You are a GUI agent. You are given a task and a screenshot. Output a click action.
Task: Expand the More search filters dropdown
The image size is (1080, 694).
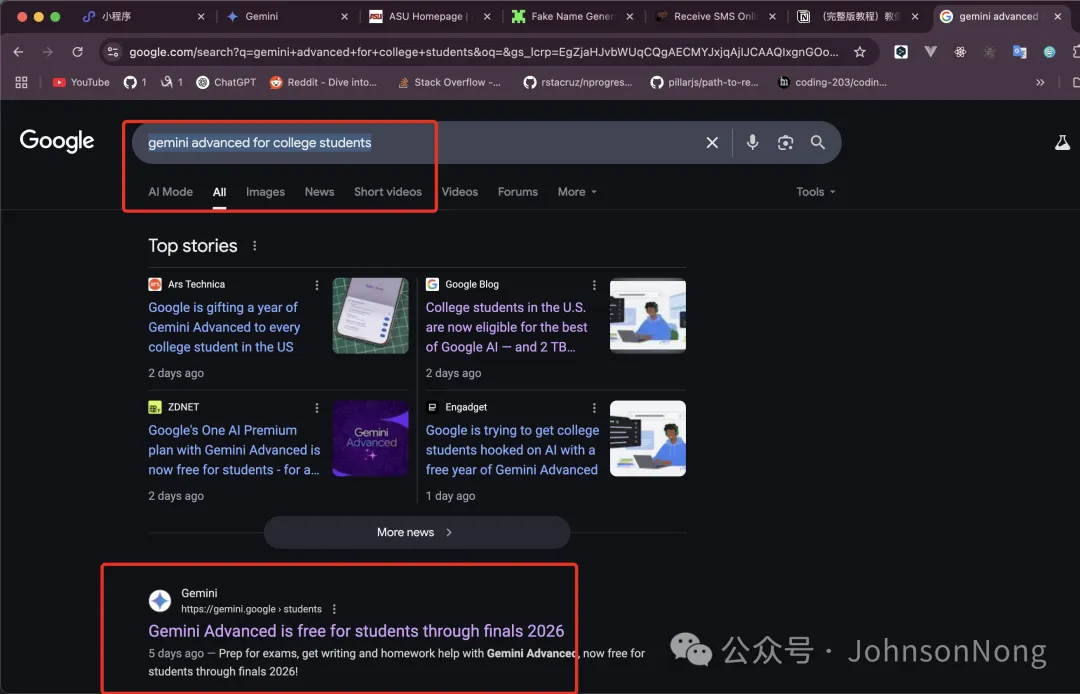coord(577,192)
